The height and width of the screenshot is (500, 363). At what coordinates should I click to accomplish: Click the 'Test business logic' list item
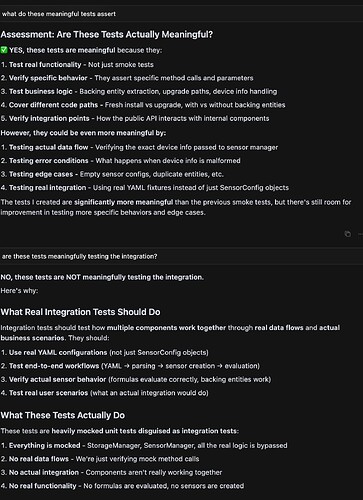pos(139,91)
